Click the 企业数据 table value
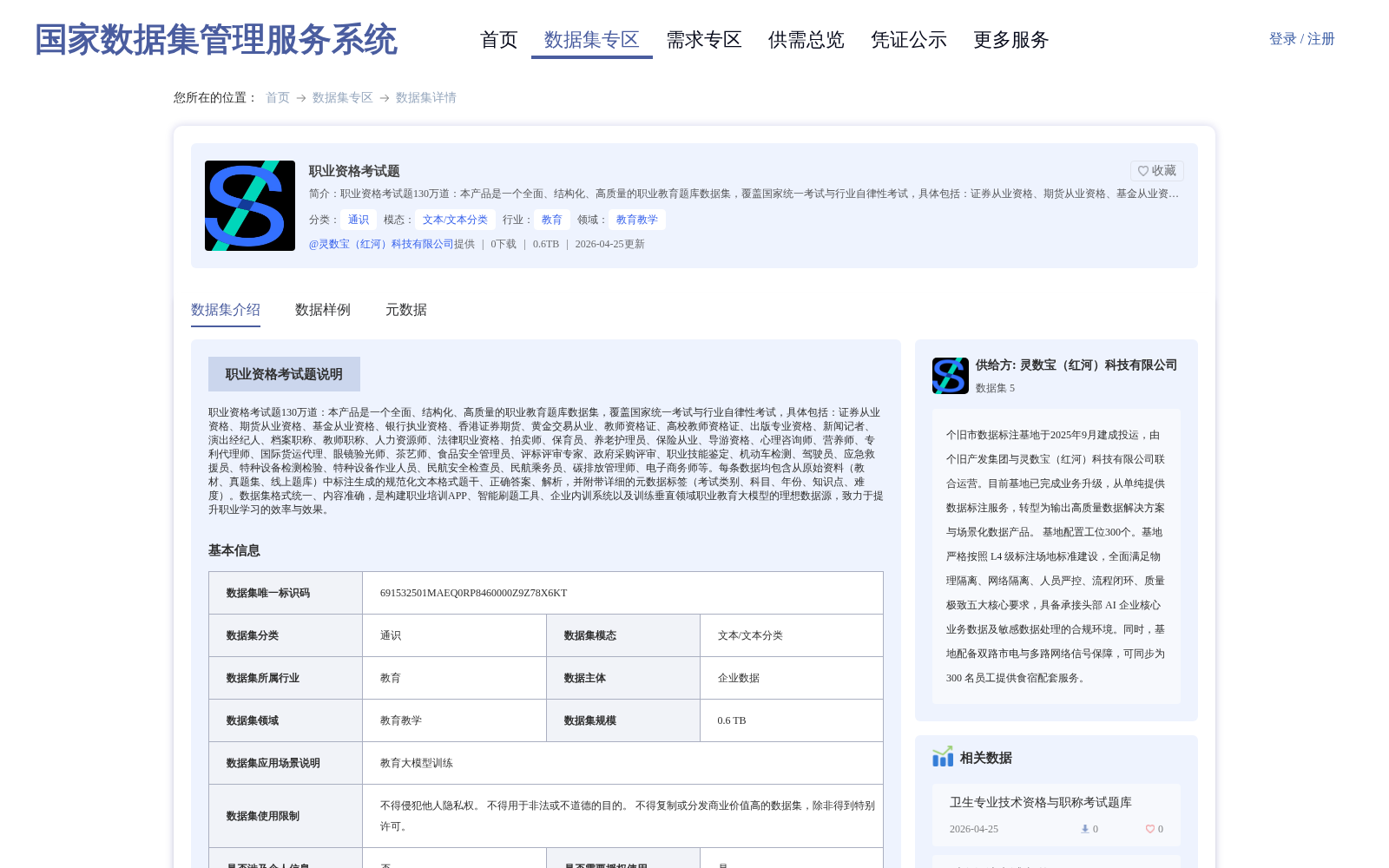Image resolution: width=1389 pixels, height=868 pixels. 739,678
